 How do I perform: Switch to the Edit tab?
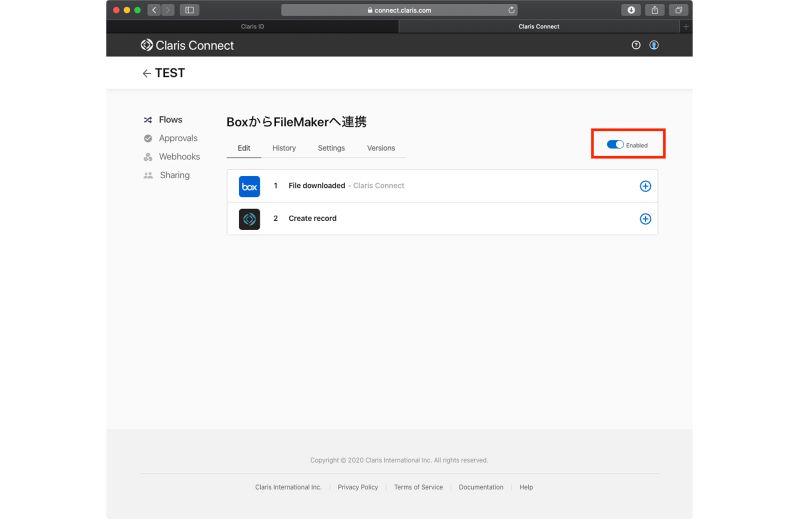pos(244,148)
